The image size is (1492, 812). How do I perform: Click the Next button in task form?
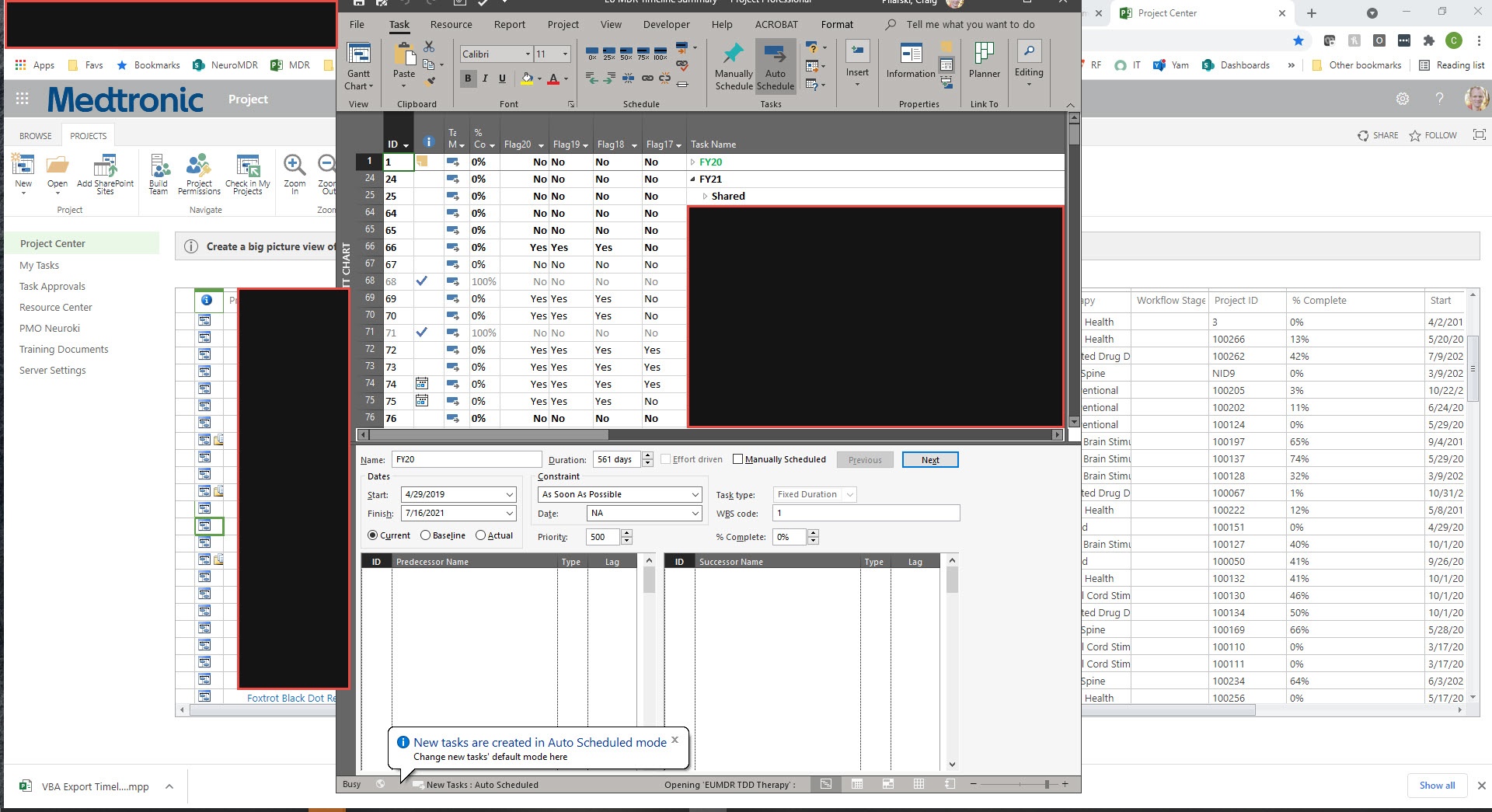click(930, 460)
